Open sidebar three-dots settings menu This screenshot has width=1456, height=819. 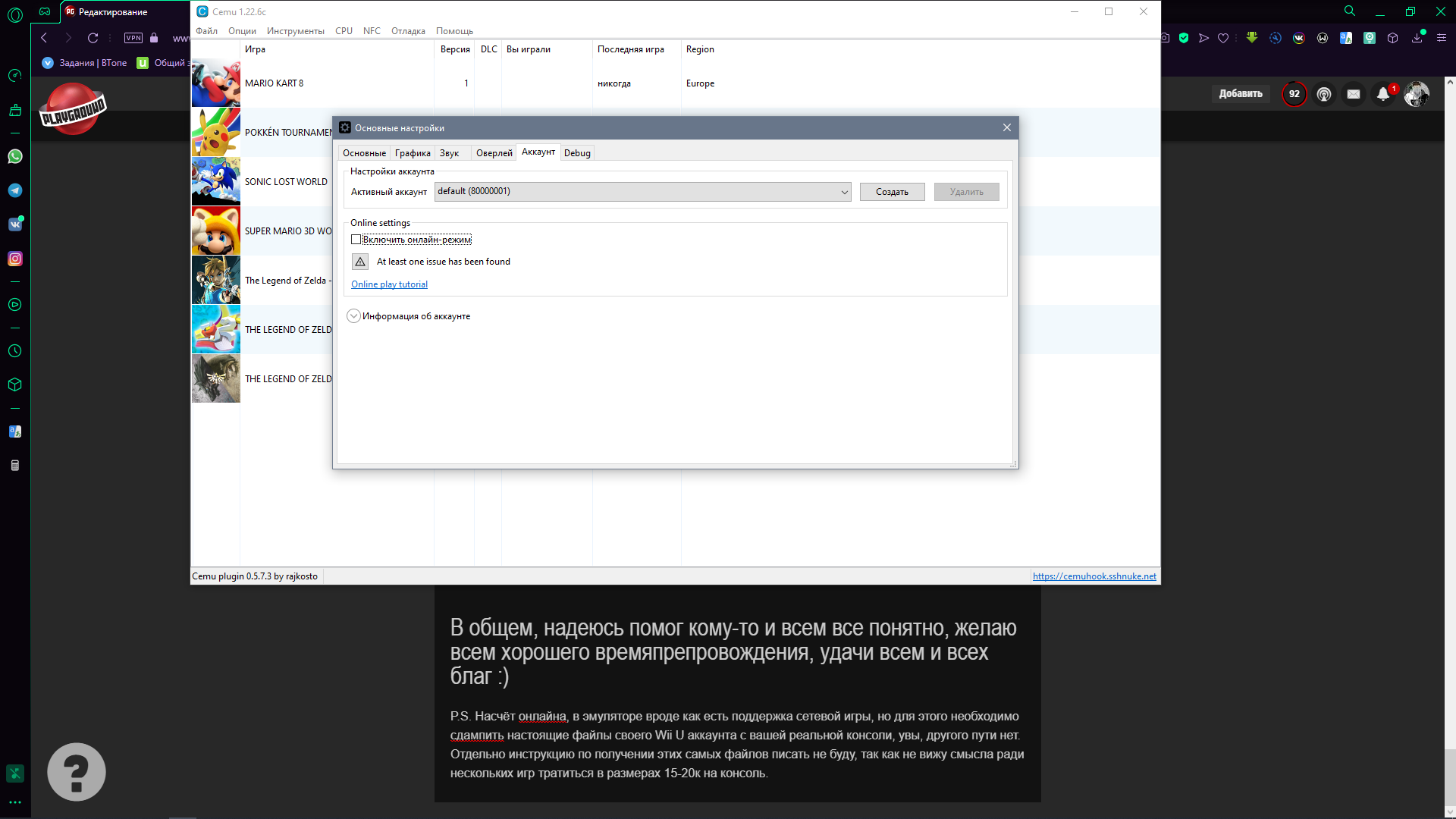15,802
